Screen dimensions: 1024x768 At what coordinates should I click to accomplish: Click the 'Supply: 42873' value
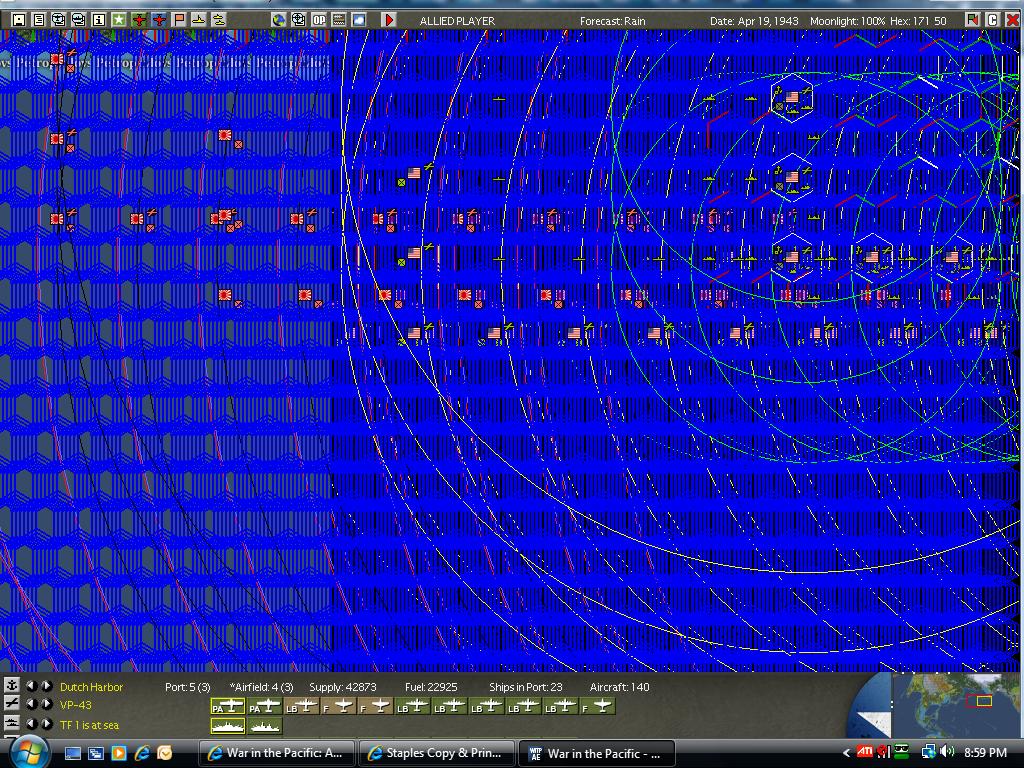pos(343,687)
